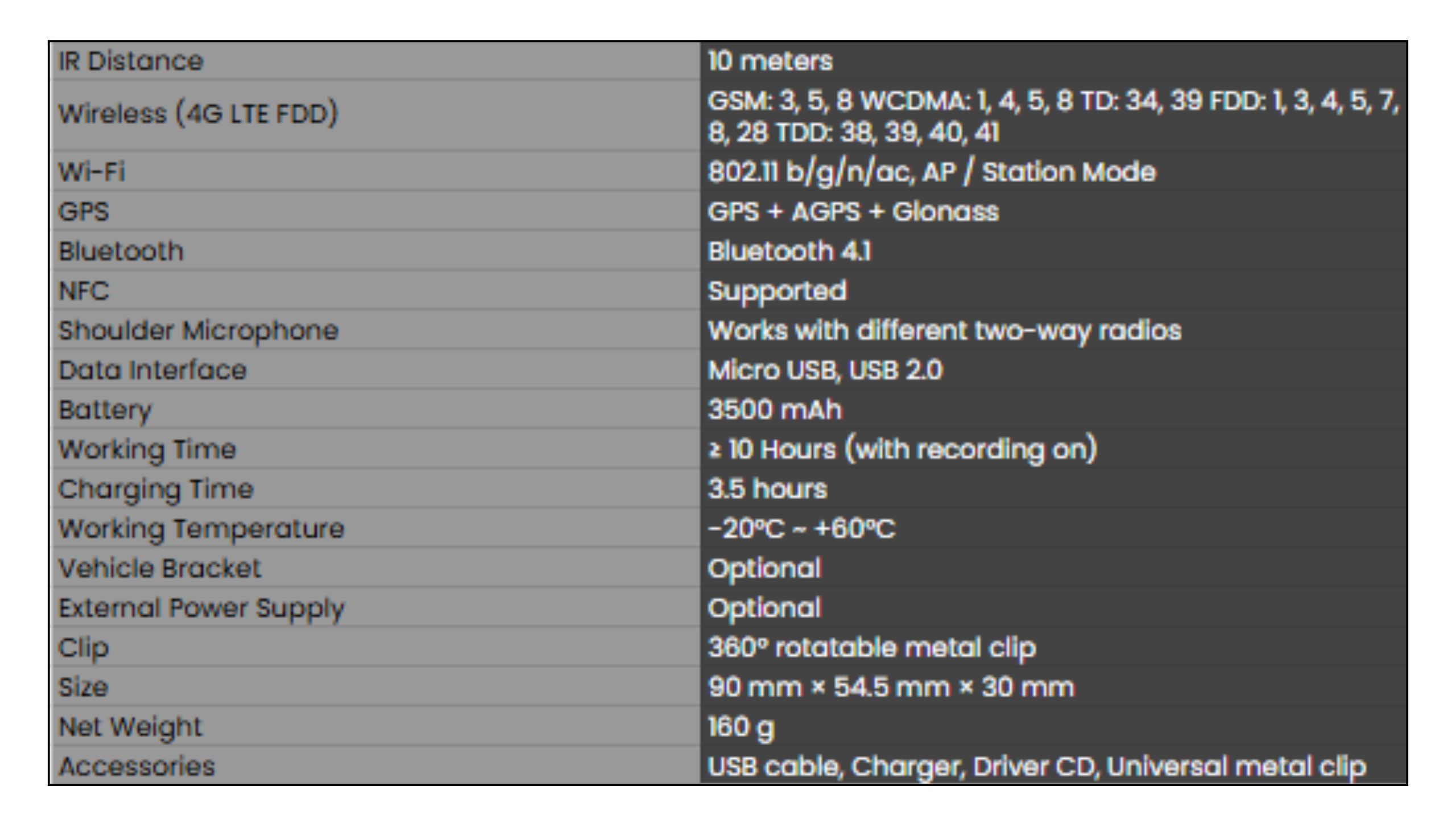Click the 360° rotatable metal clip value
This screenshot has width=1456, height=819.
(872, 648)
